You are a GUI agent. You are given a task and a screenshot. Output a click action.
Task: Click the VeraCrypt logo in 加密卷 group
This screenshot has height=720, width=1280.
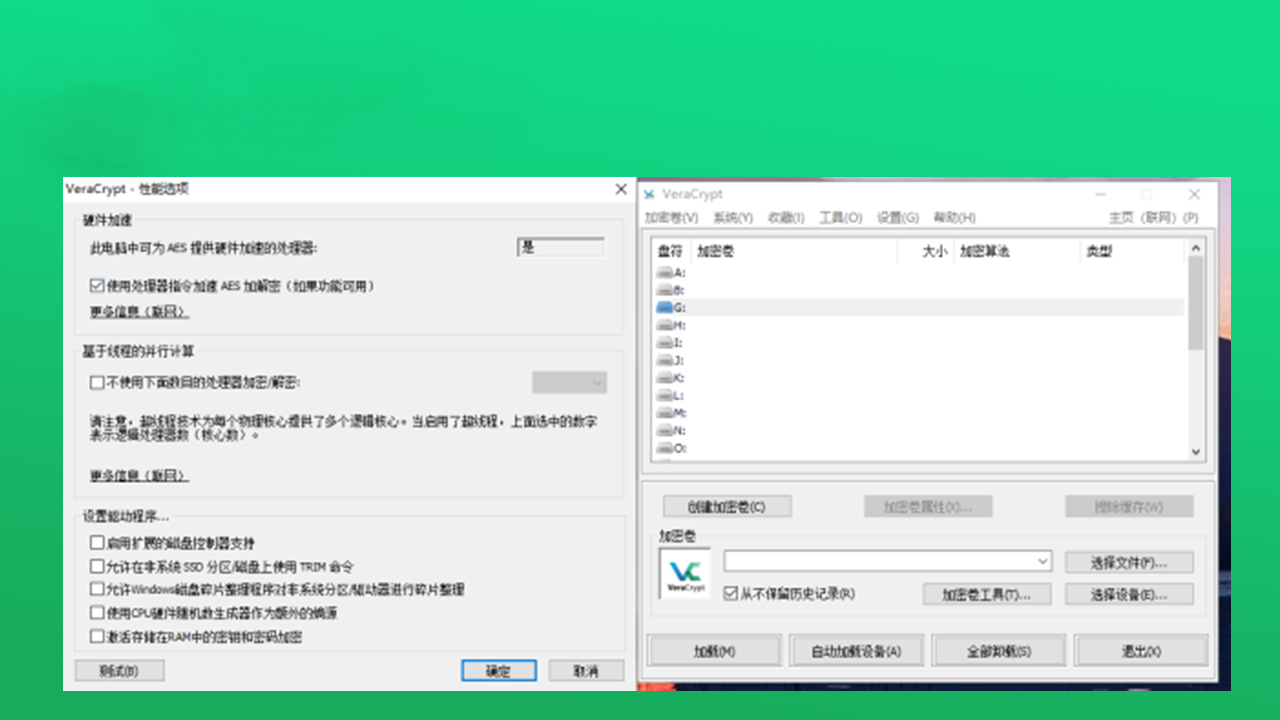click(x=685, y=573)
